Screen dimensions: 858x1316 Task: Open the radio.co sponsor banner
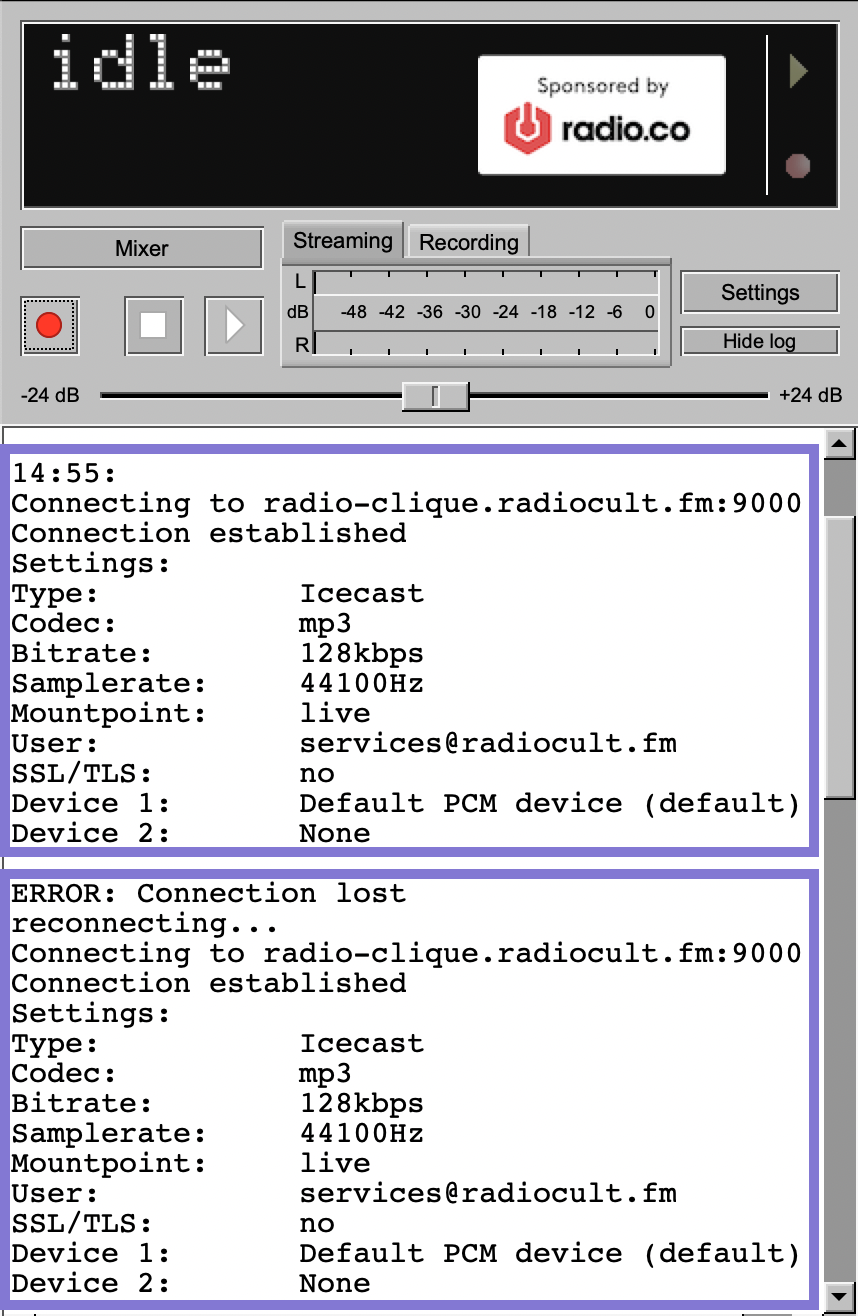[x=601, y=115]
